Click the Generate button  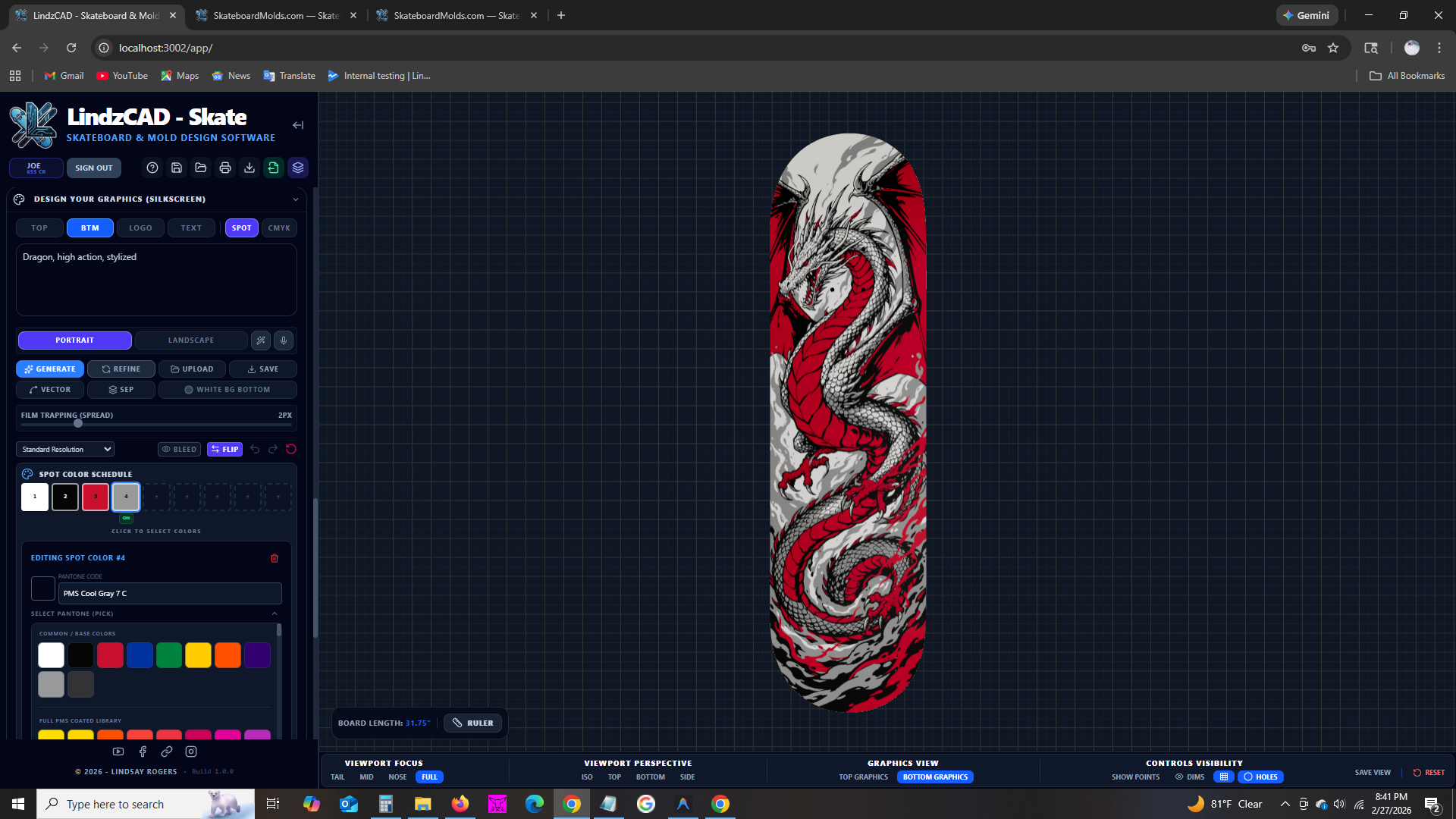(50, 369)
